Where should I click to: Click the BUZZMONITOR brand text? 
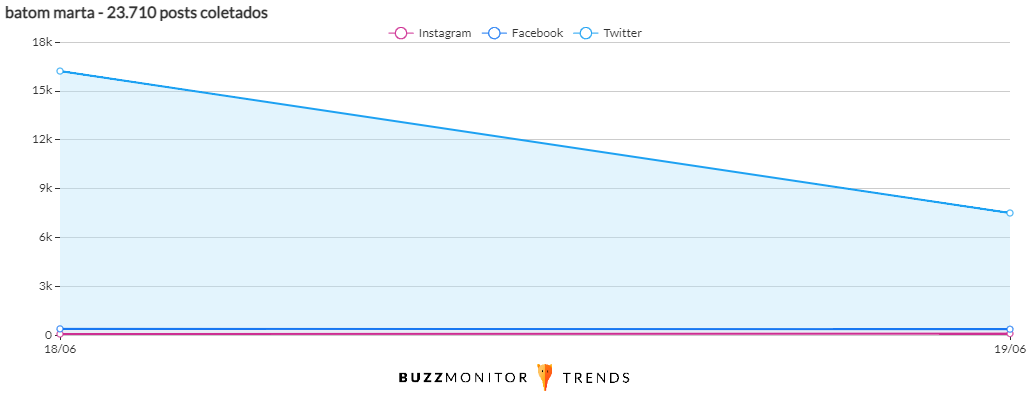[x=463, y=378]
